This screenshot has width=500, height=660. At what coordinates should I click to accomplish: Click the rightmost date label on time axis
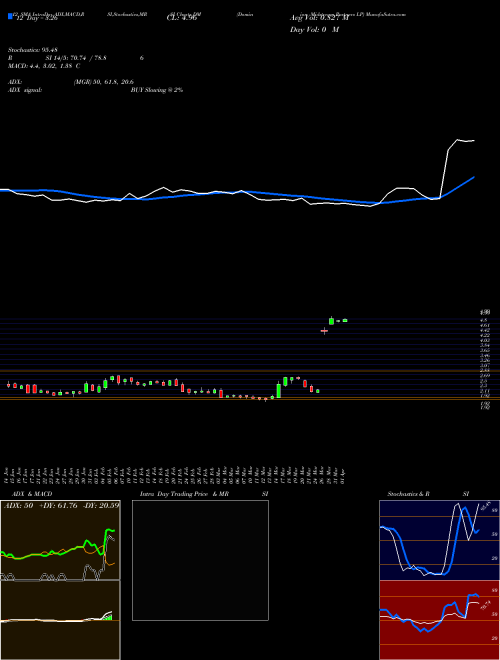pyautogui.click(x=345, y=475)
